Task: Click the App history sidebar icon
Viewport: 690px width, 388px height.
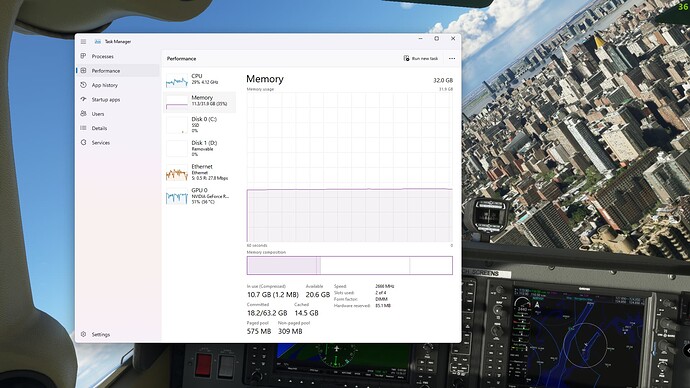Action: coord(83,85)
